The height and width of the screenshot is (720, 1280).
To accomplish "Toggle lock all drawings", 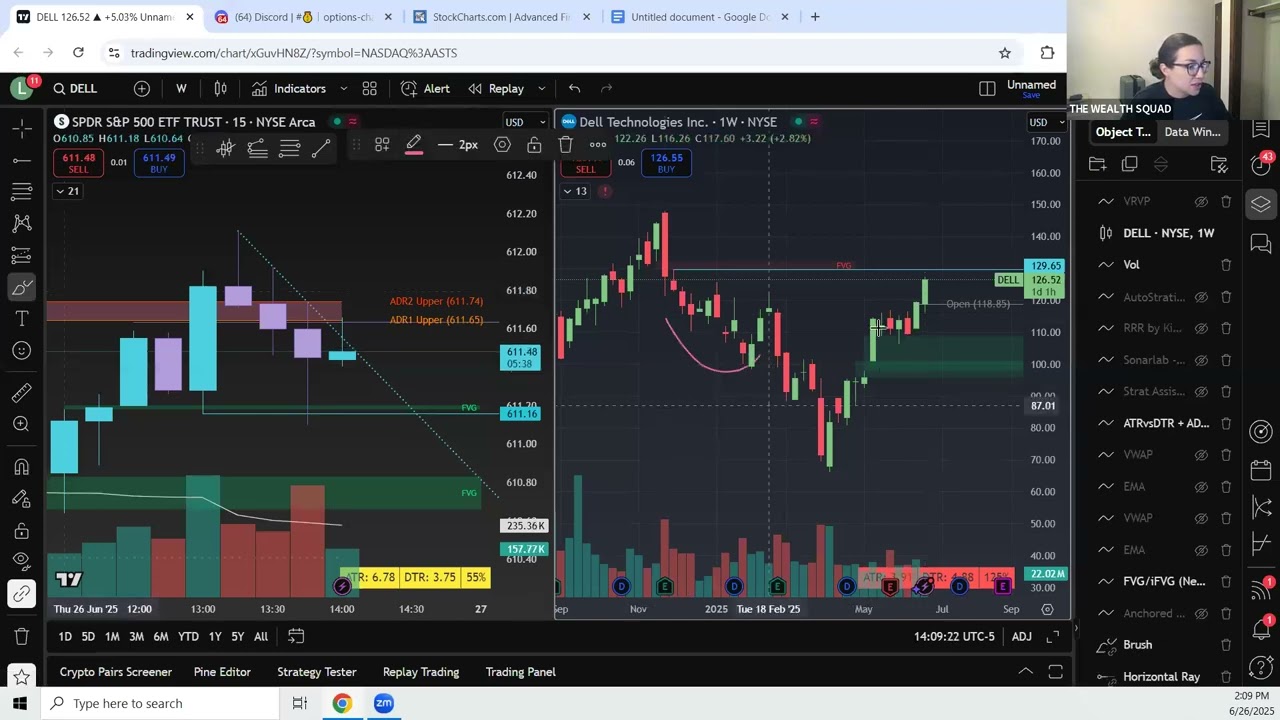I will [21, 530].
